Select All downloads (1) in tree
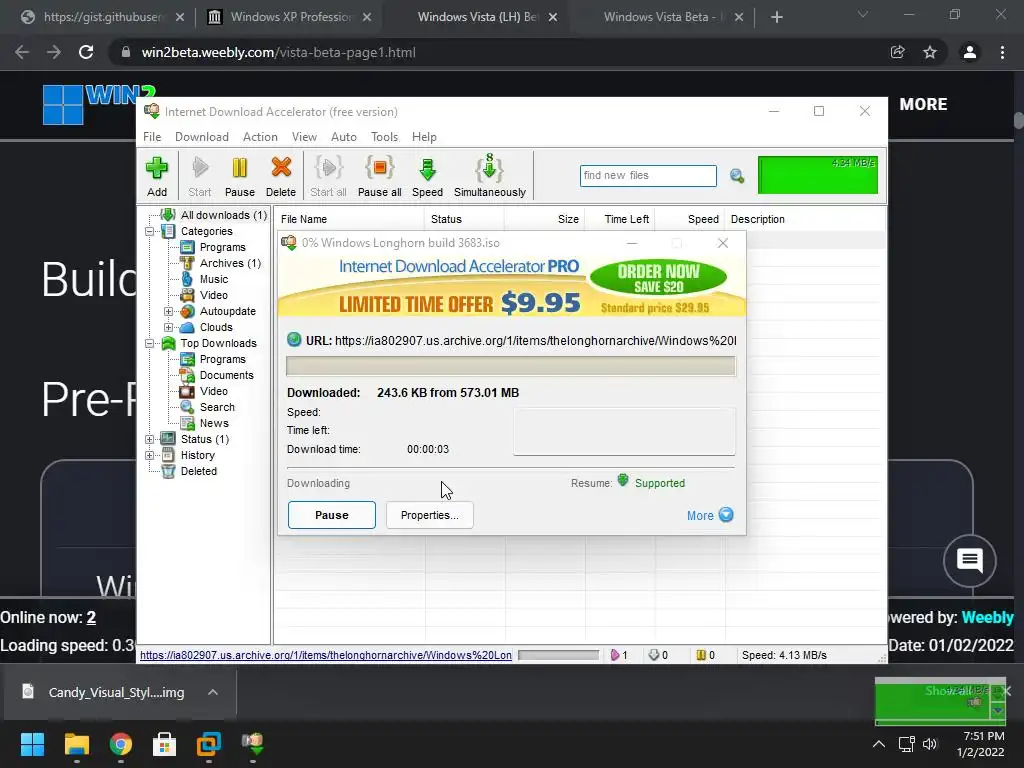Image resolution: width=1024 pixels, height=768 pixels. (x=223, y=215)
